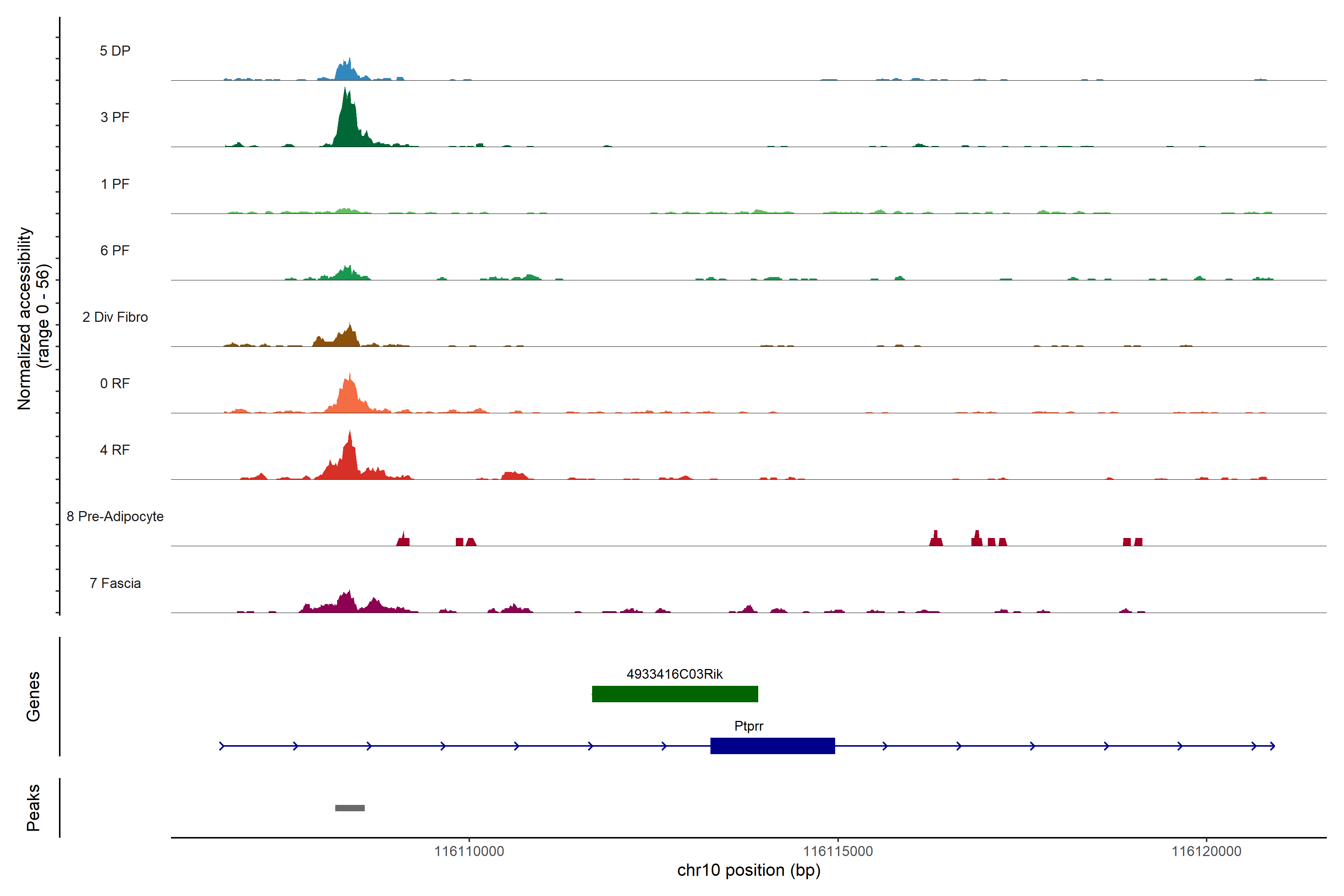Click the 5 DP track label
Image resolution: width=1344 pixels, height=896 pixels.
pos(115,51)
